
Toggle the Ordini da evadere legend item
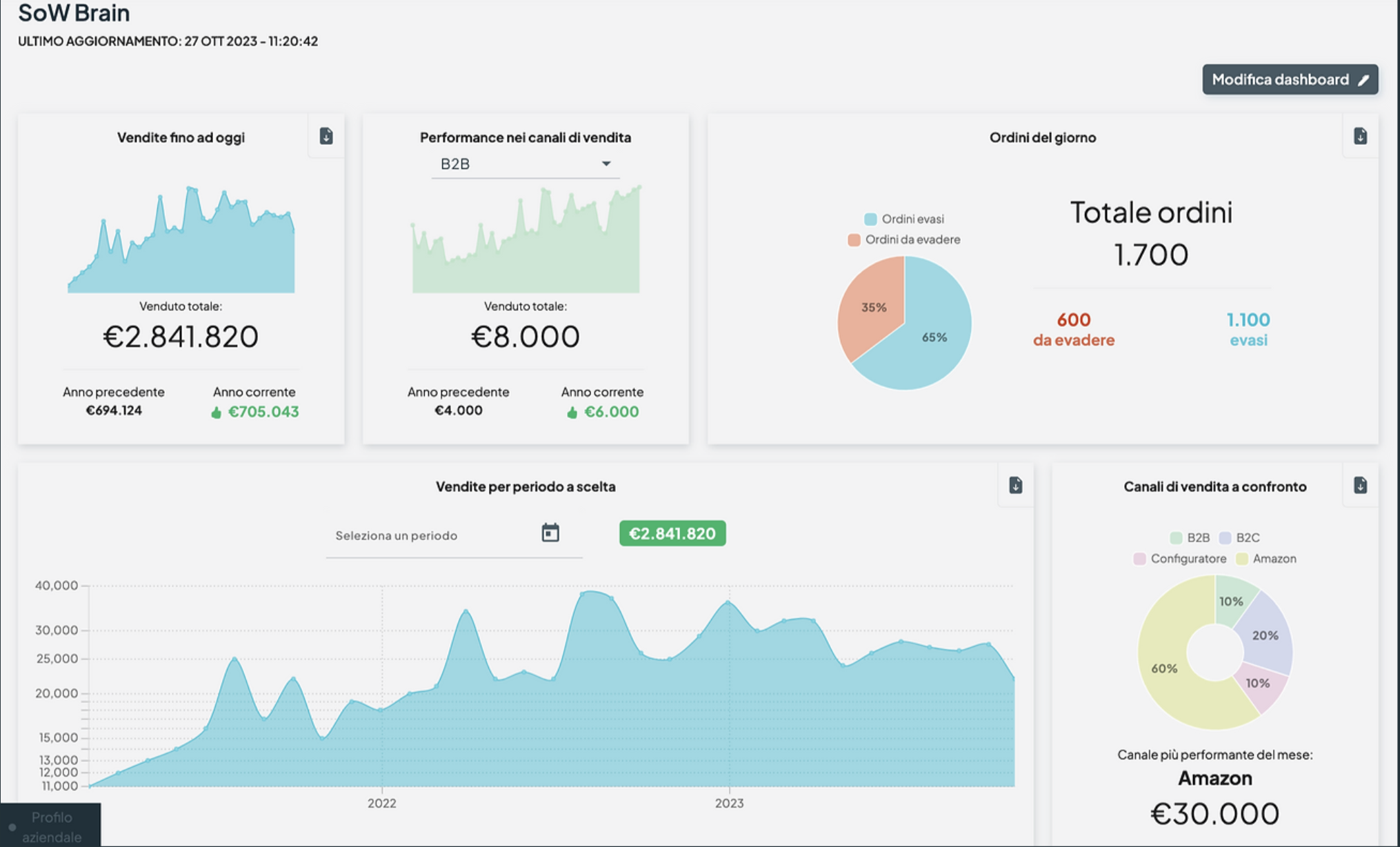[904, 240]
